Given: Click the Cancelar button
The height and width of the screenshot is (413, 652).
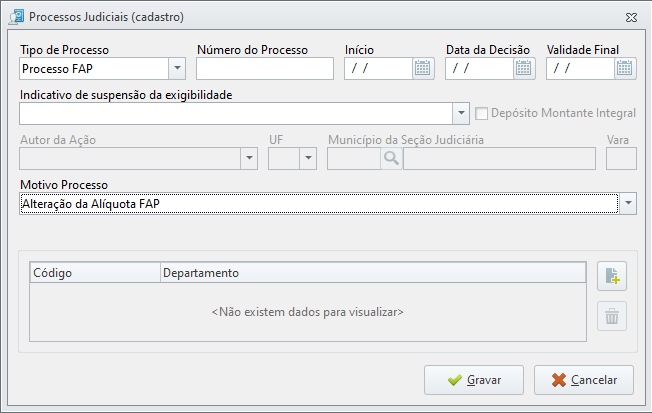Looking at the screenshot, I should (584, 380).
